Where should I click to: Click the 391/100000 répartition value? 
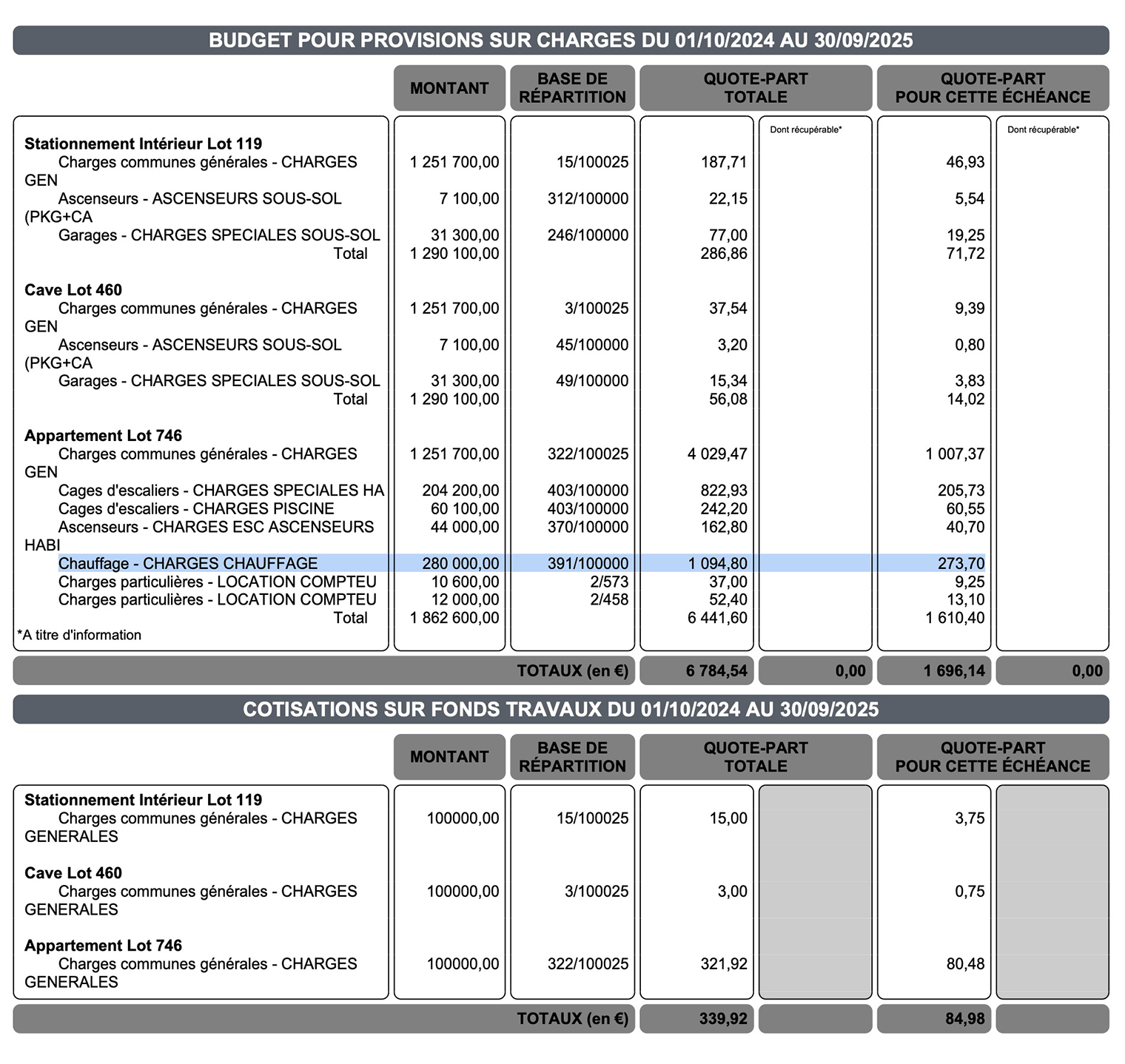[x=588, y=564]
